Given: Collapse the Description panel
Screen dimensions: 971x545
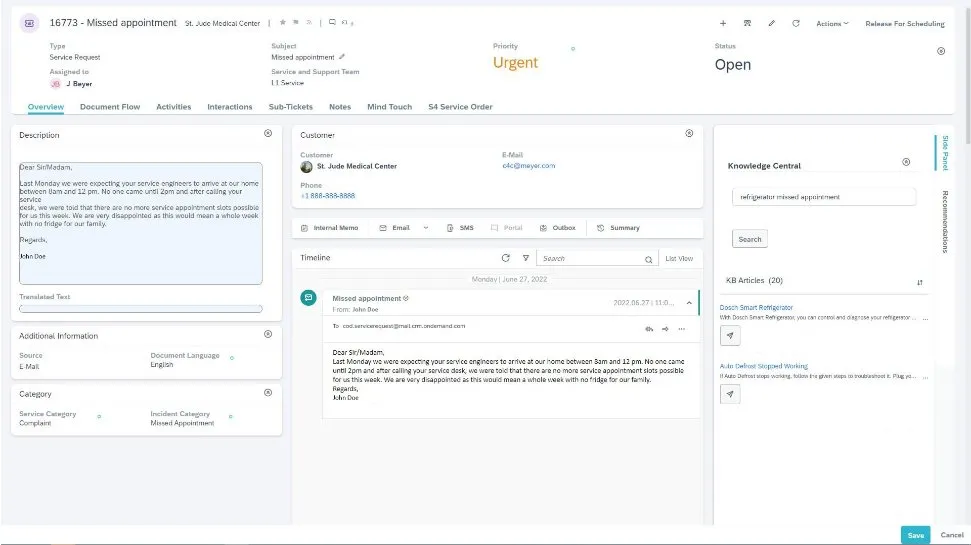Looking at the screenshot, I should coord(267,134).
